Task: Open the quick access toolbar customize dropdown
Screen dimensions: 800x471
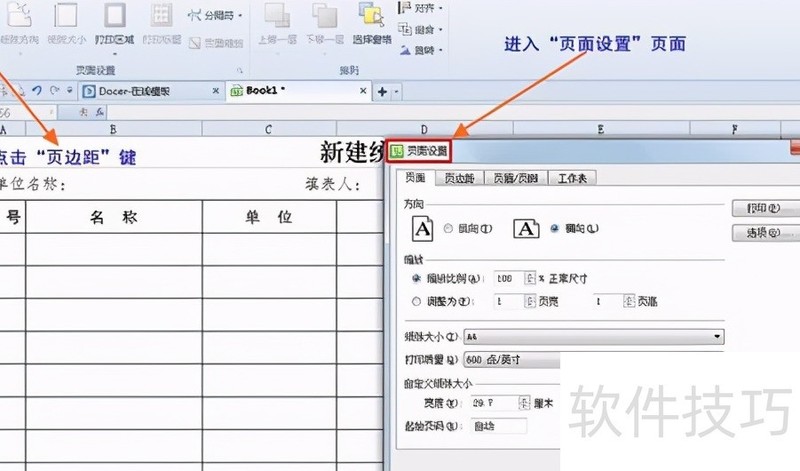Action: pos(69,91)
